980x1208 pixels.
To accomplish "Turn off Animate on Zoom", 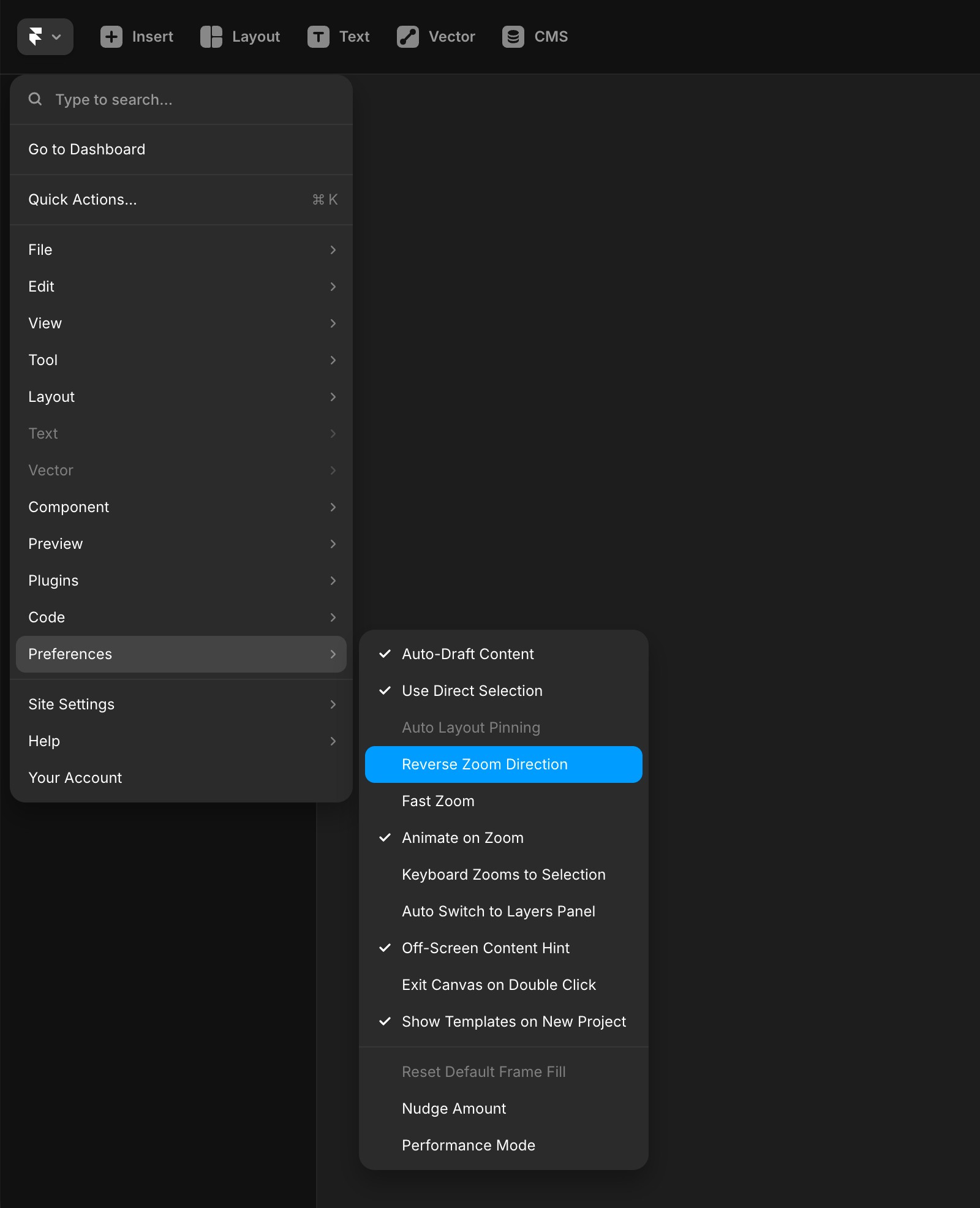I will (462, 837).
